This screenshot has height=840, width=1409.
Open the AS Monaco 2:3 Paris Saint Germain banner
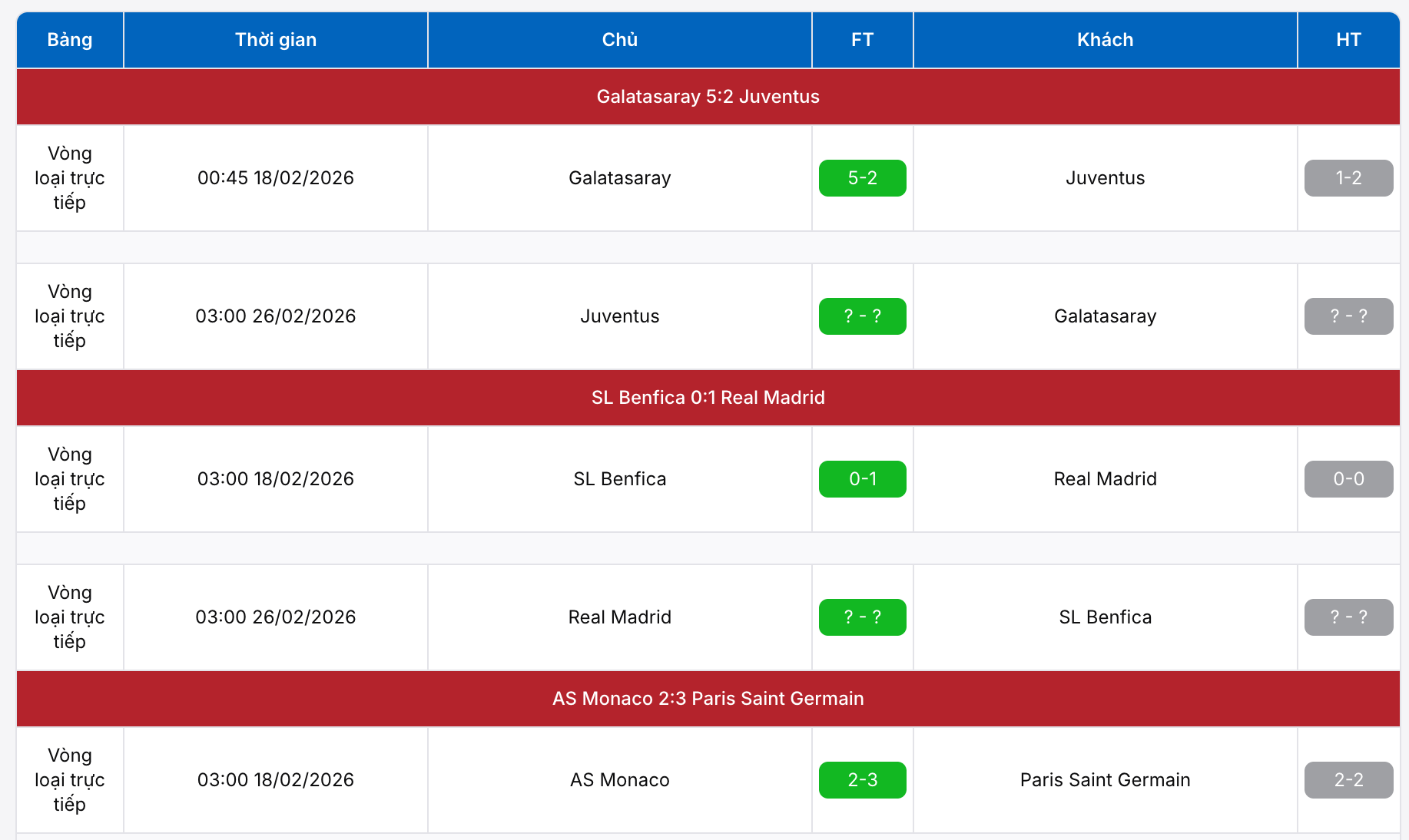tap(708, 699)
